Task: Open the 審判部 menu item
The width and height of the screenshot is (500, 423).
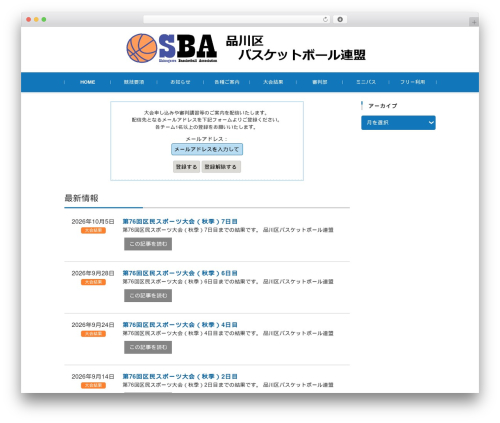Action: [319, 82]
